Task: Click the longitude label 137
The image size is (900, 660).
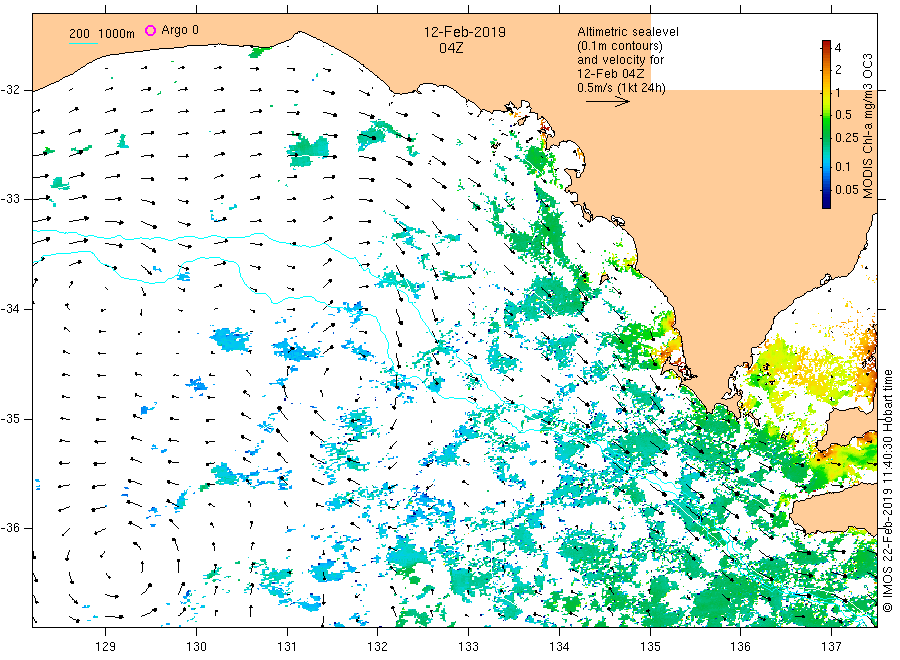Action: tap(831, 647)
